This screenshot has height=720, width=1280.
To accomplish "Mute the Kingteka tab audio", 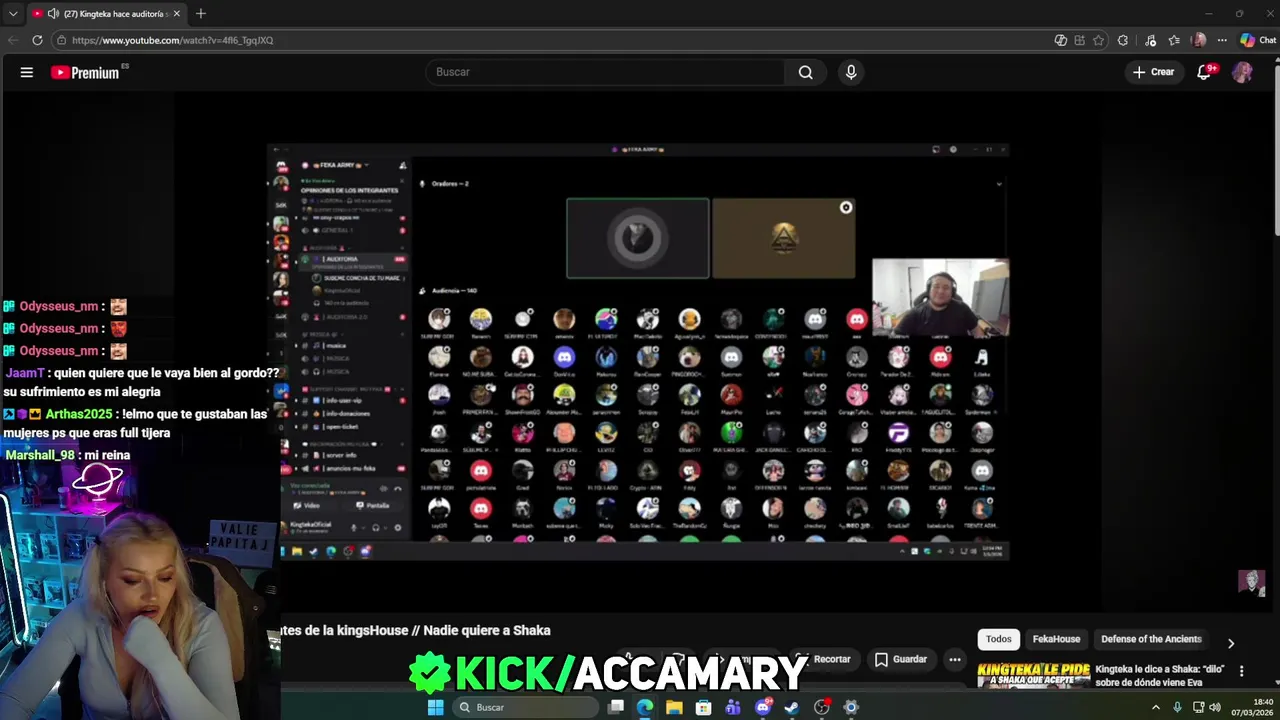I will (52, 14).
